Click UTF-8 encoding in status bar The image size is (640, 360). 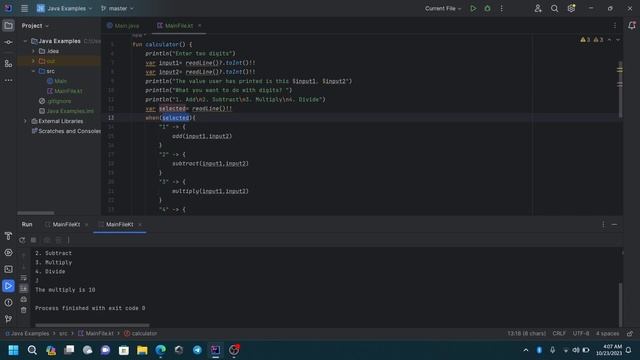[581, 333]
